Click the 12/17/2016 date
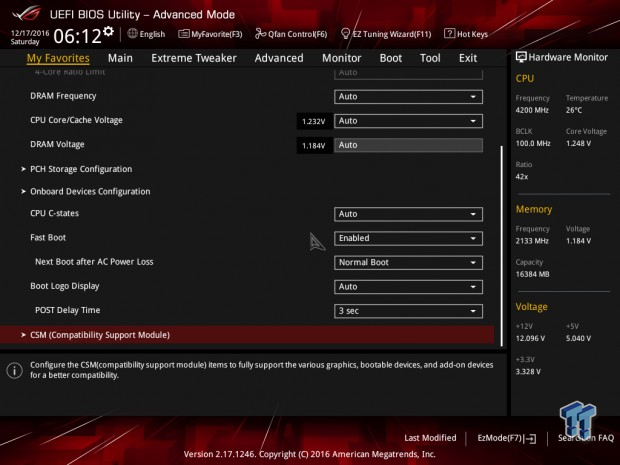Image resolution: width=620 pixels, height=465 pixels. click(30, 33)
